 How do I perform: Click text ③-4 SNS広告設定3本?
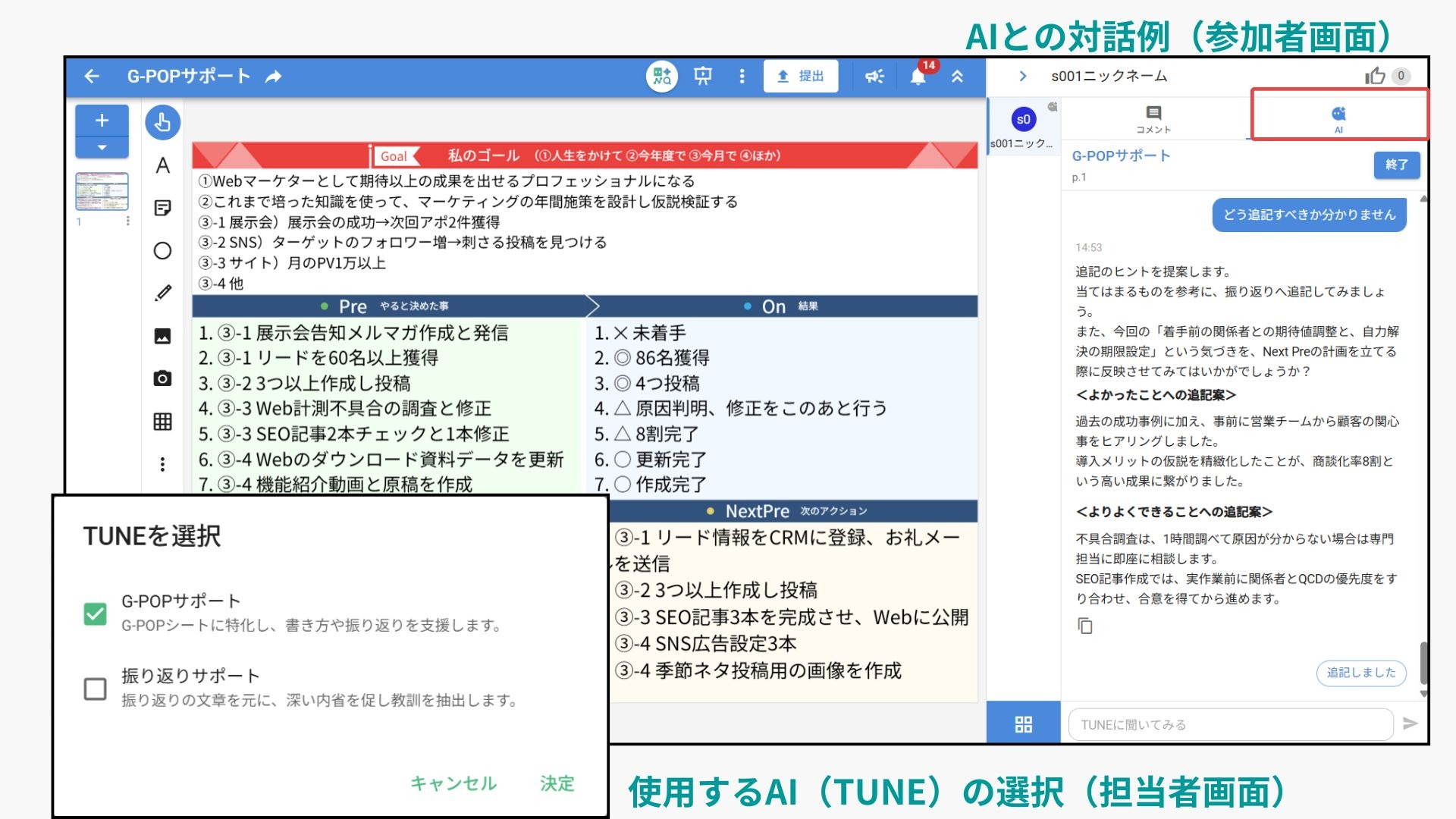(x=706, y=644)
